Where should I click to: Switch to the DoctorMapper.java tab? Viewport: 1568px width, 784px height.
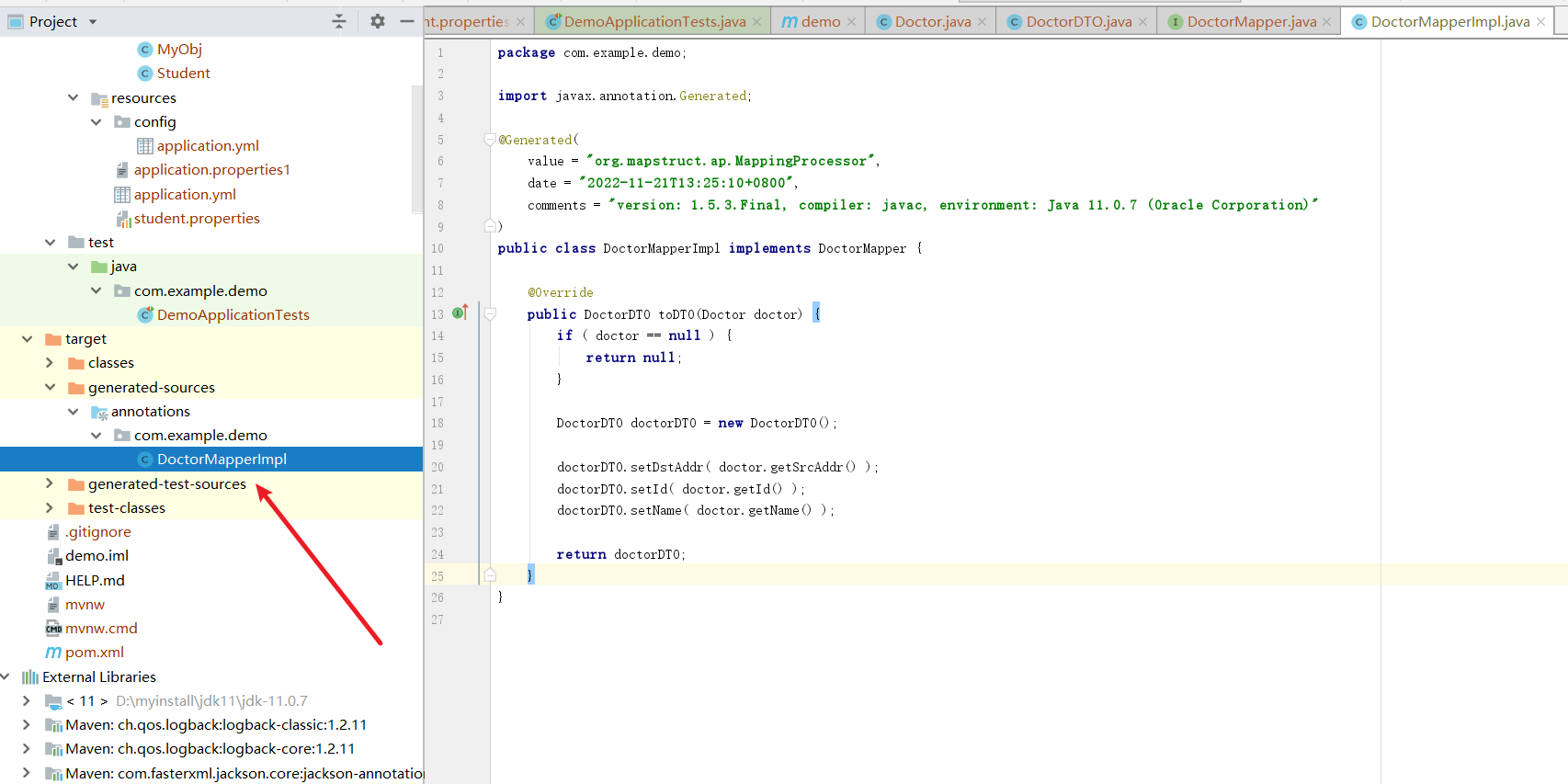(x=1251, y=22)
